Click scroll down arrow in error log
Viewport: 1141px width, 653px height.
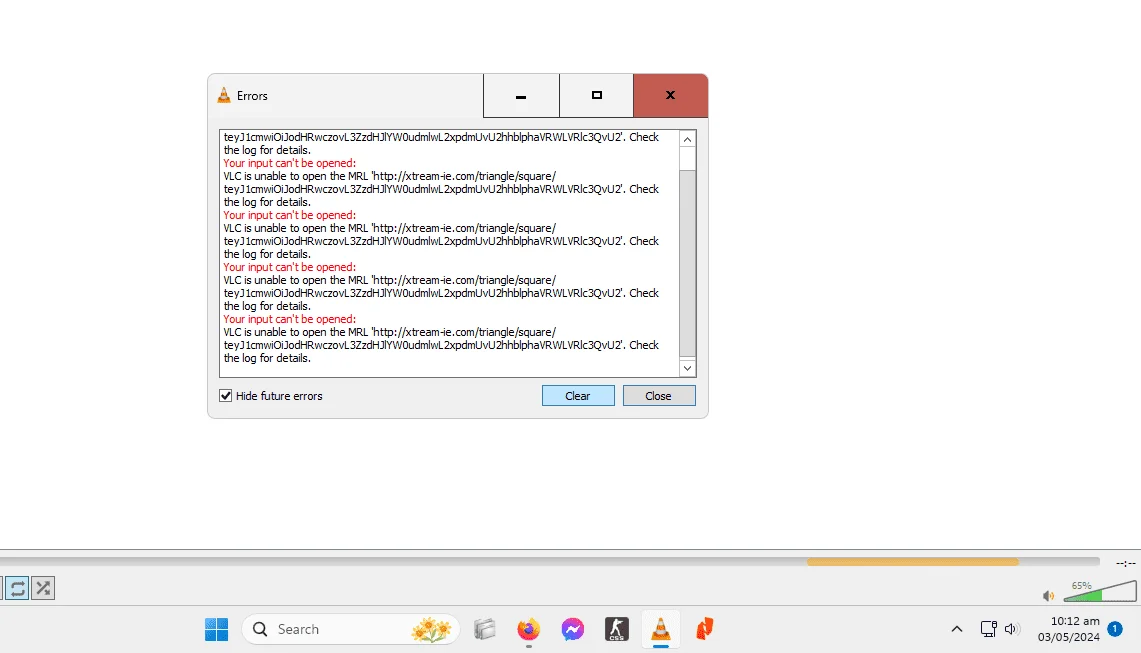[687, 368]
